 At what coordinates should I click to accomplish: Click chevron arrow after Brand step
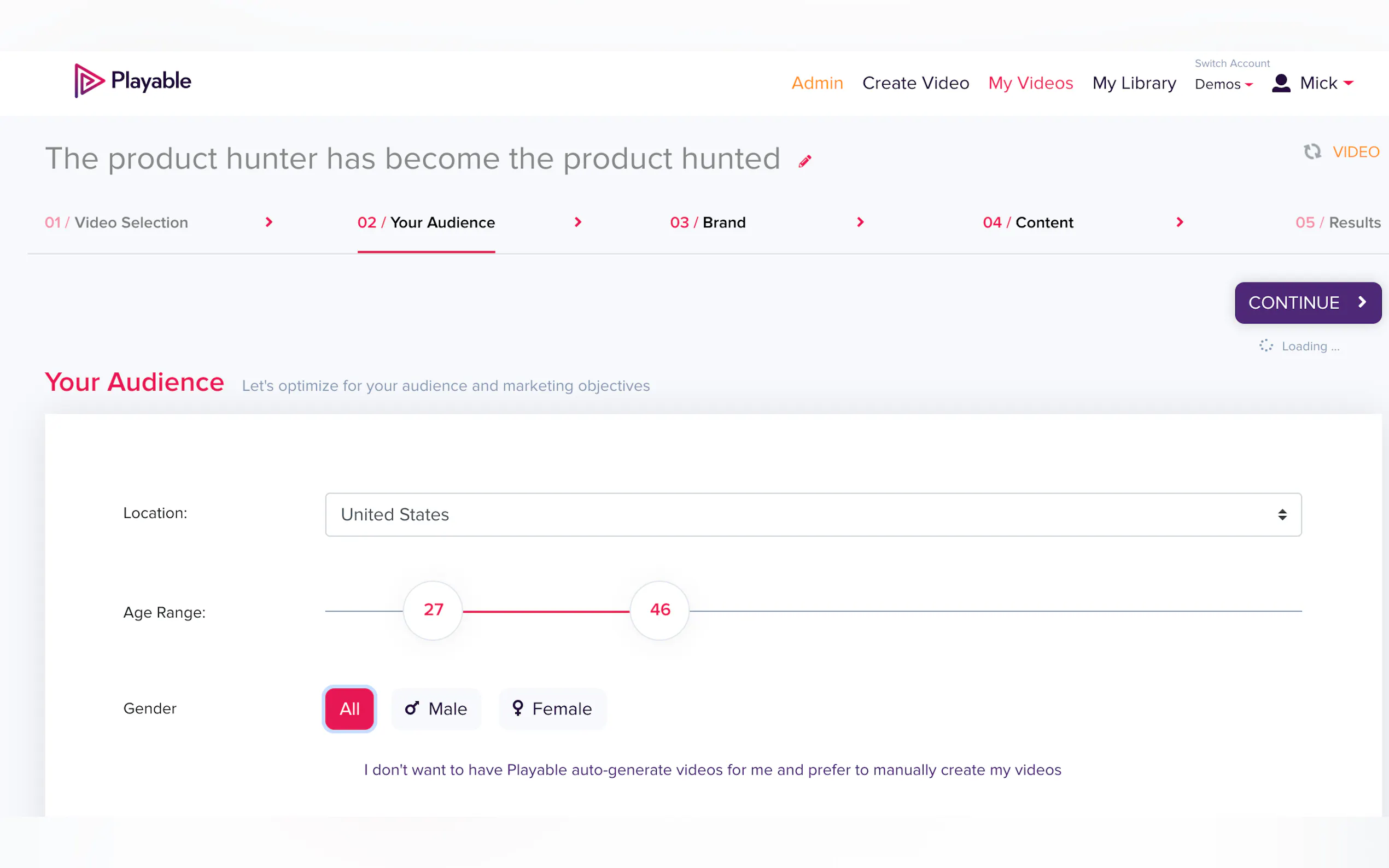click(860, 222)
